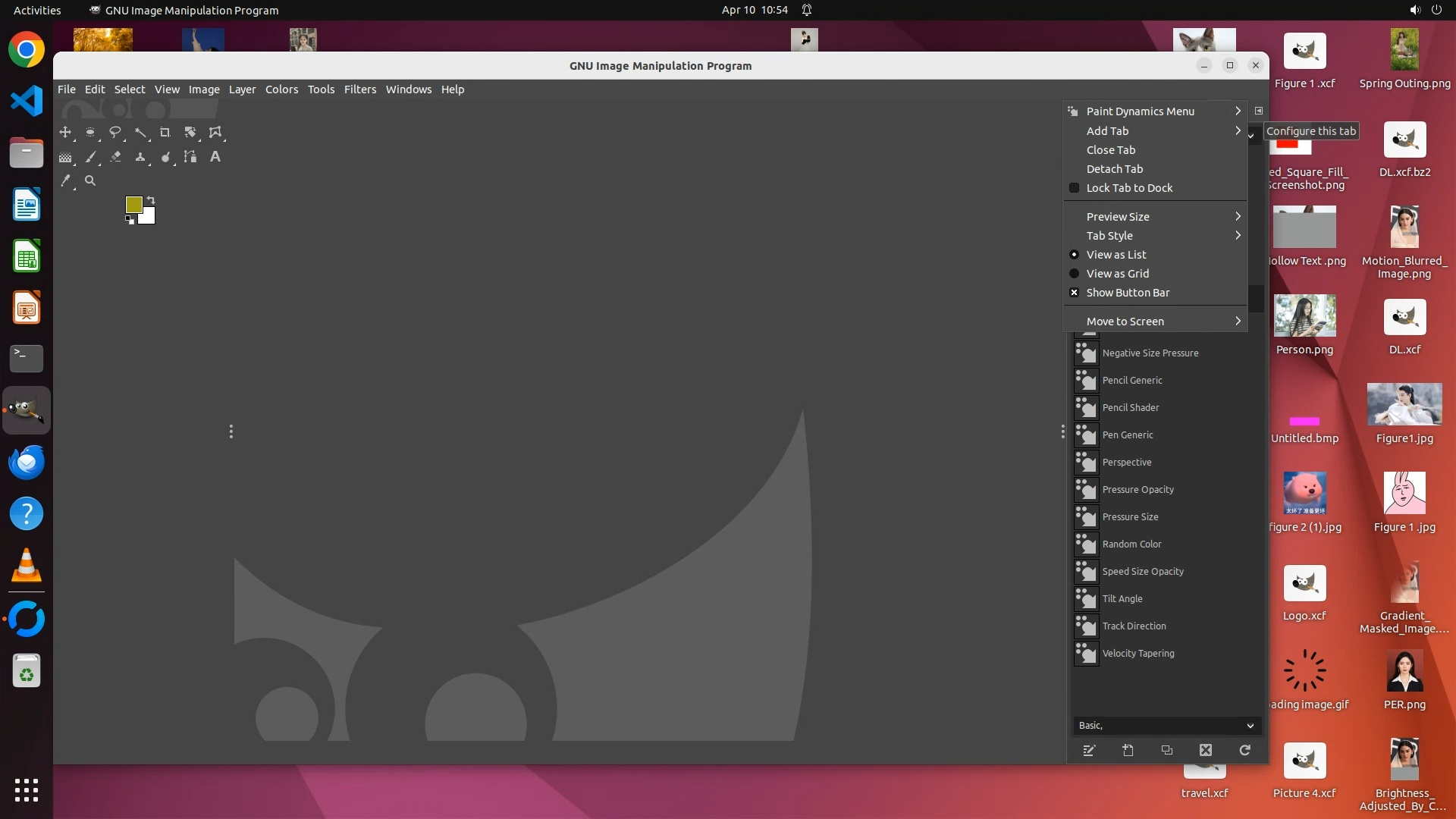Viewport: 1456px width, 819px height.
Task: Click the Edit dynamics icon
Action: [1089, 750]
